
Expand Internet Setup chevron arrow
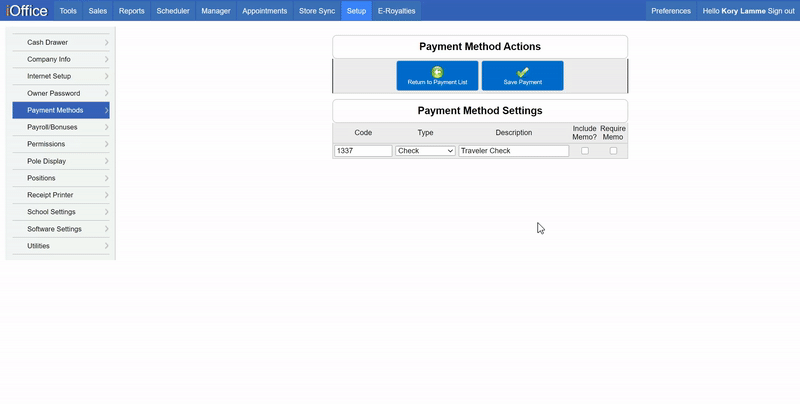click(107, 76)
